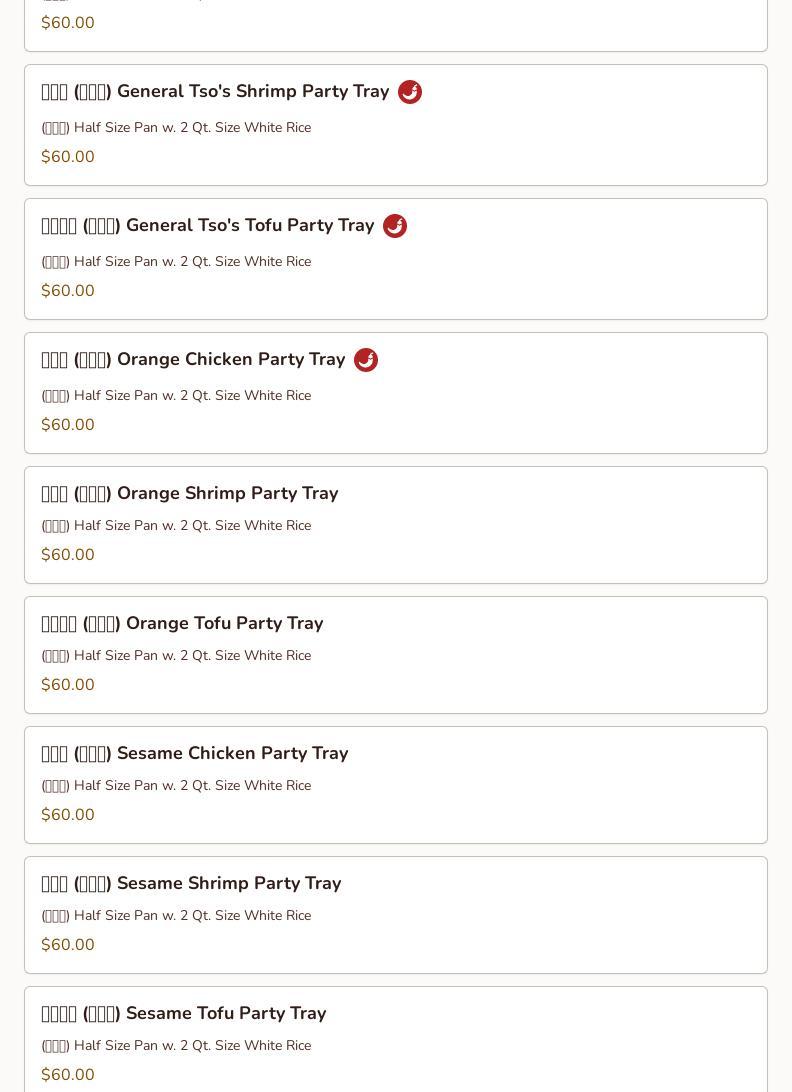This screenshot has height=1092, width=792.
Task: Click the $60.00 price under Sesame Chicken
Action: (x=68, y=815)
